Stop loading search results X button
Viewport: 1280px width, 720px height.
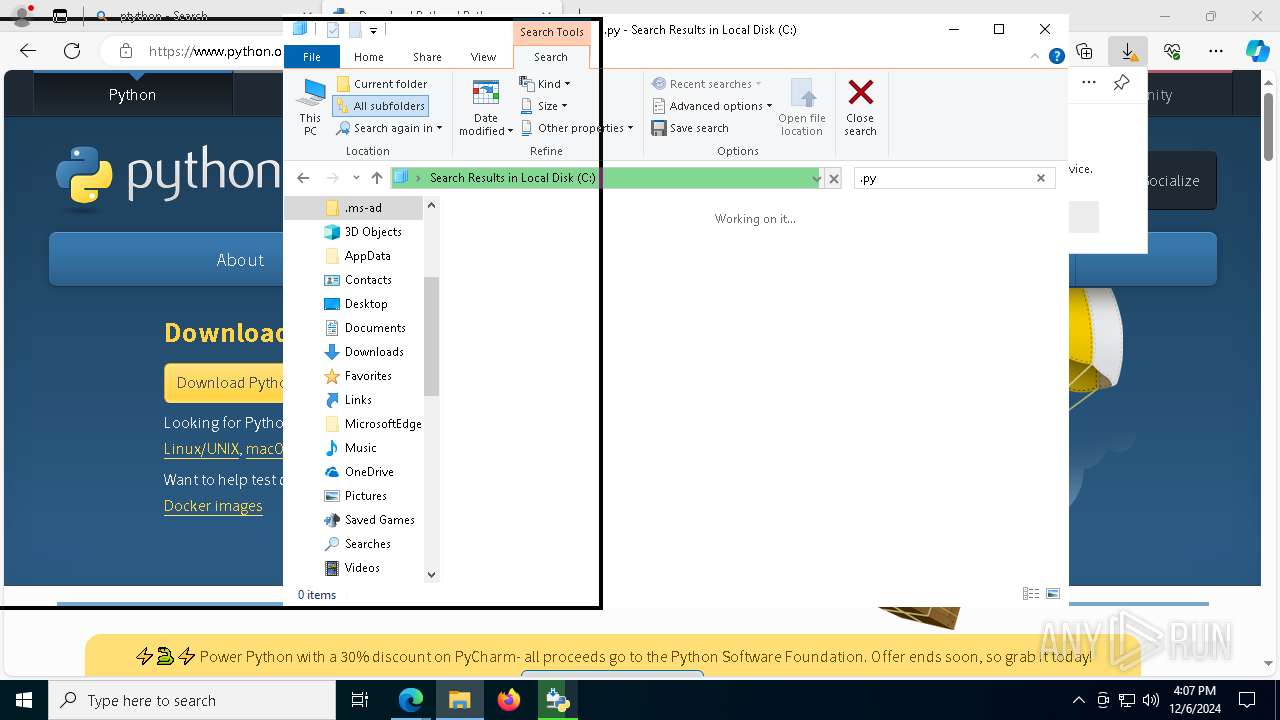click(834, 178)
